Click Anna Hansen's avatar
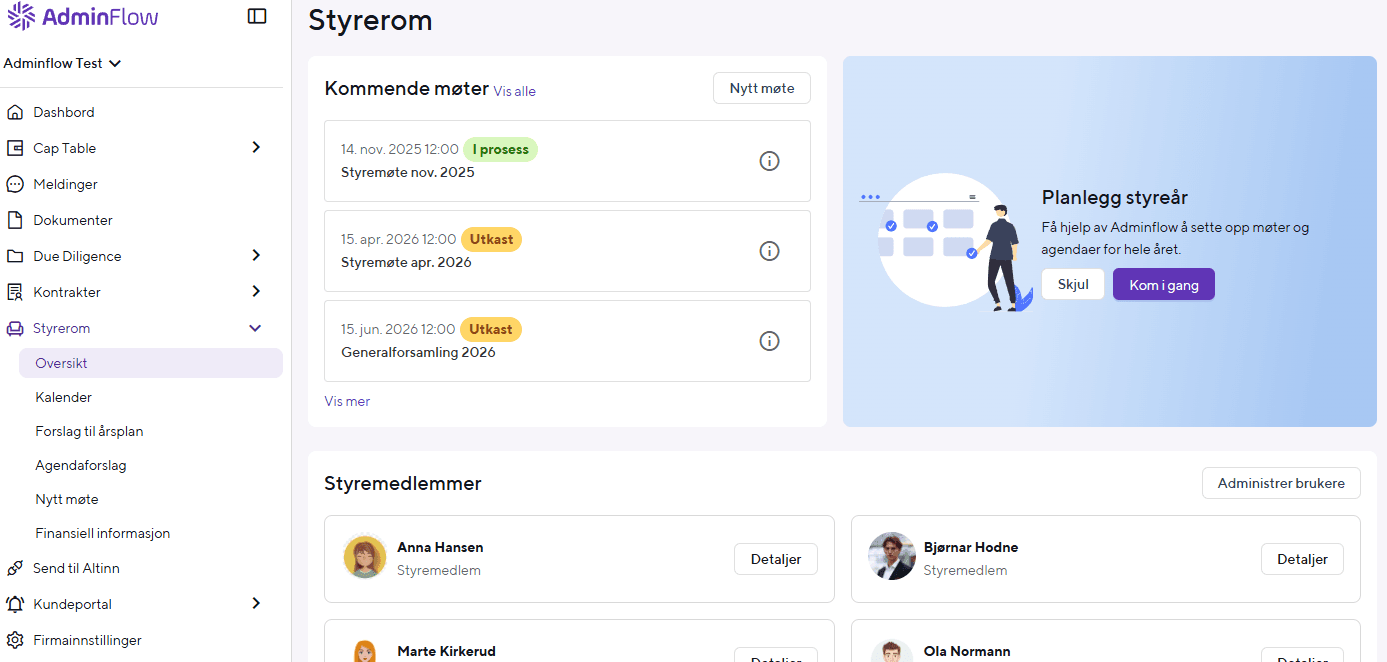 coord(365,557)
